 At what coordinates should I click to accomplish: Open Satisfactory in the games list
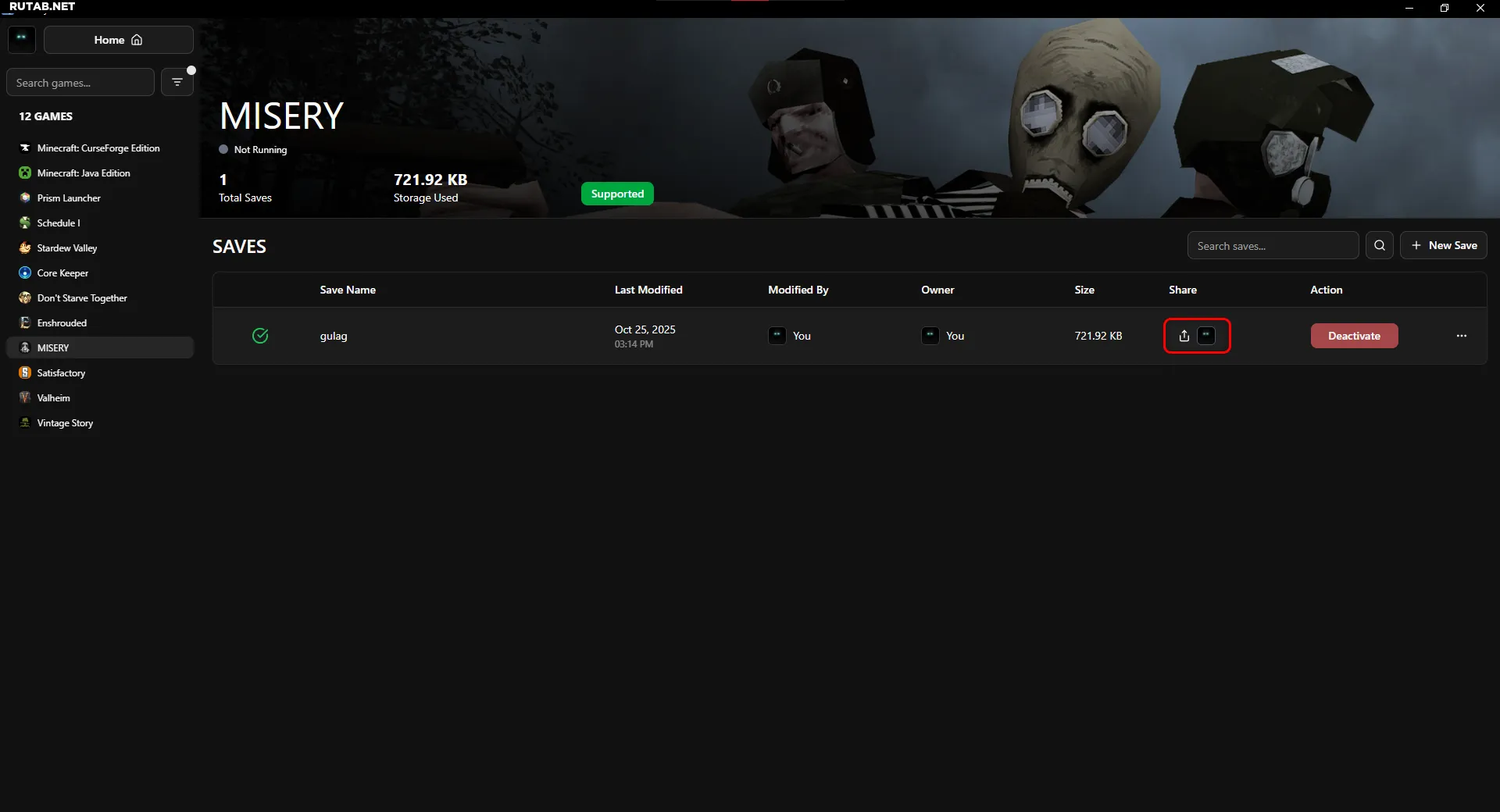point(61,373)
